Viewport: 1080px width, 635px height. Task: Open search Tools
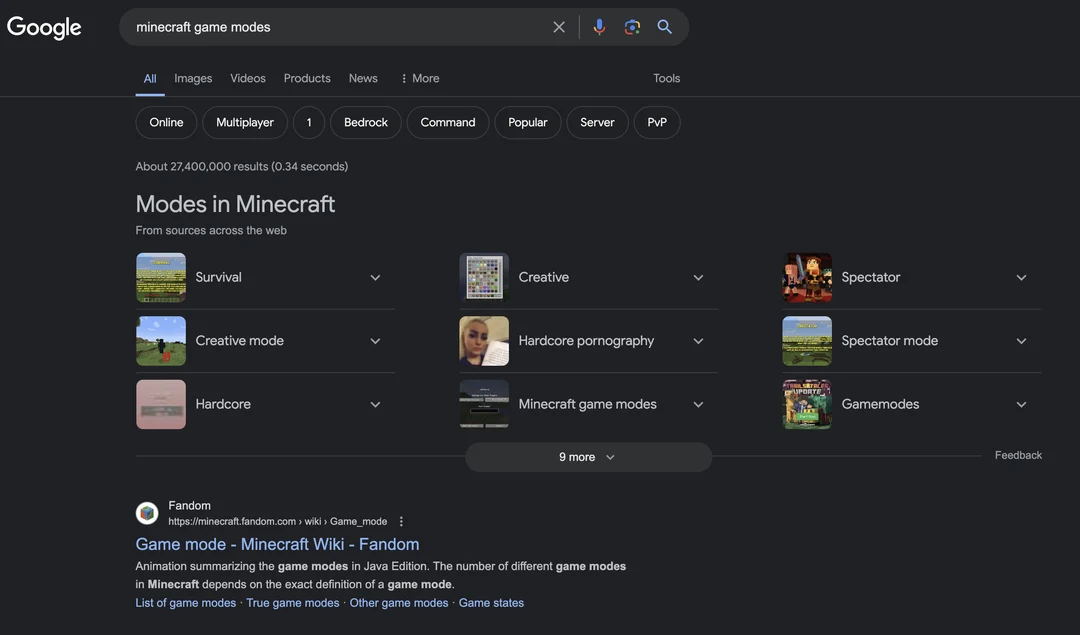click(x=666, y=77)
